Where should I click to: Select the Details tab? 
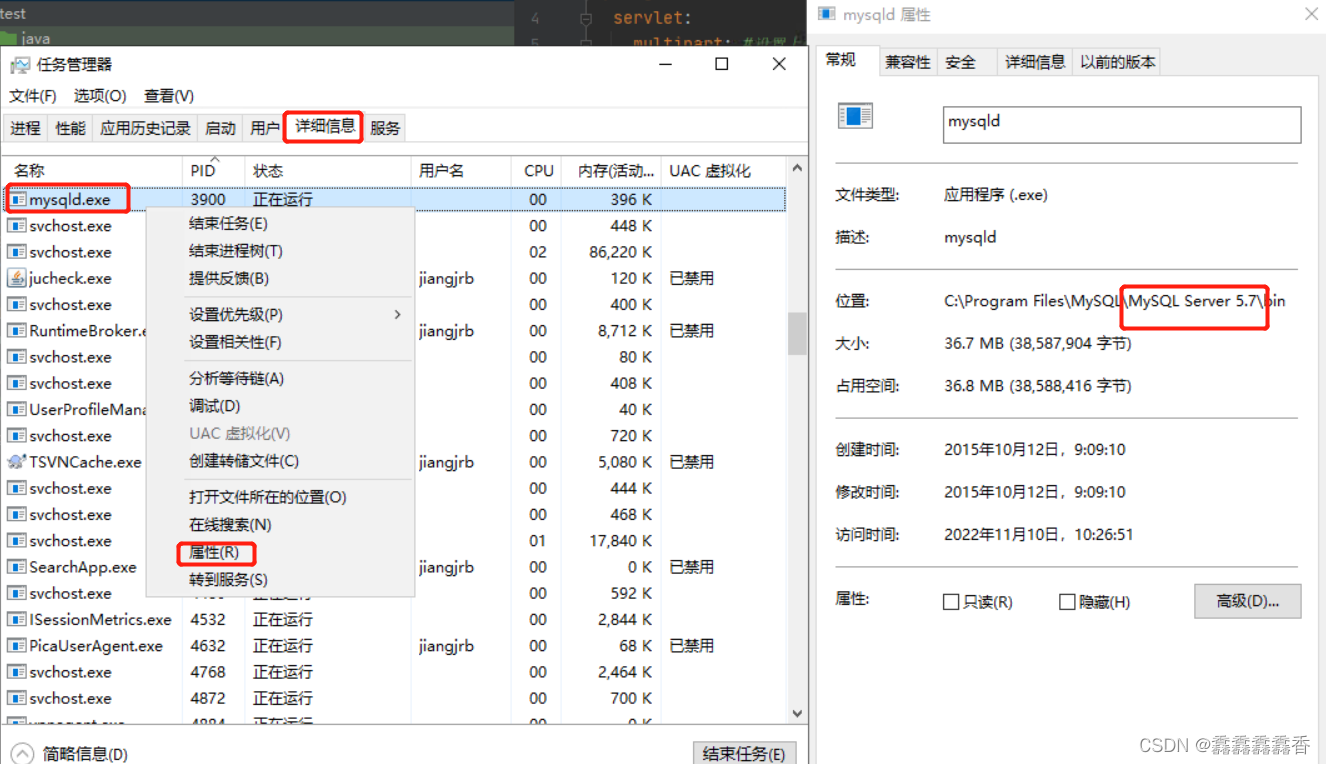coord(325,127)
